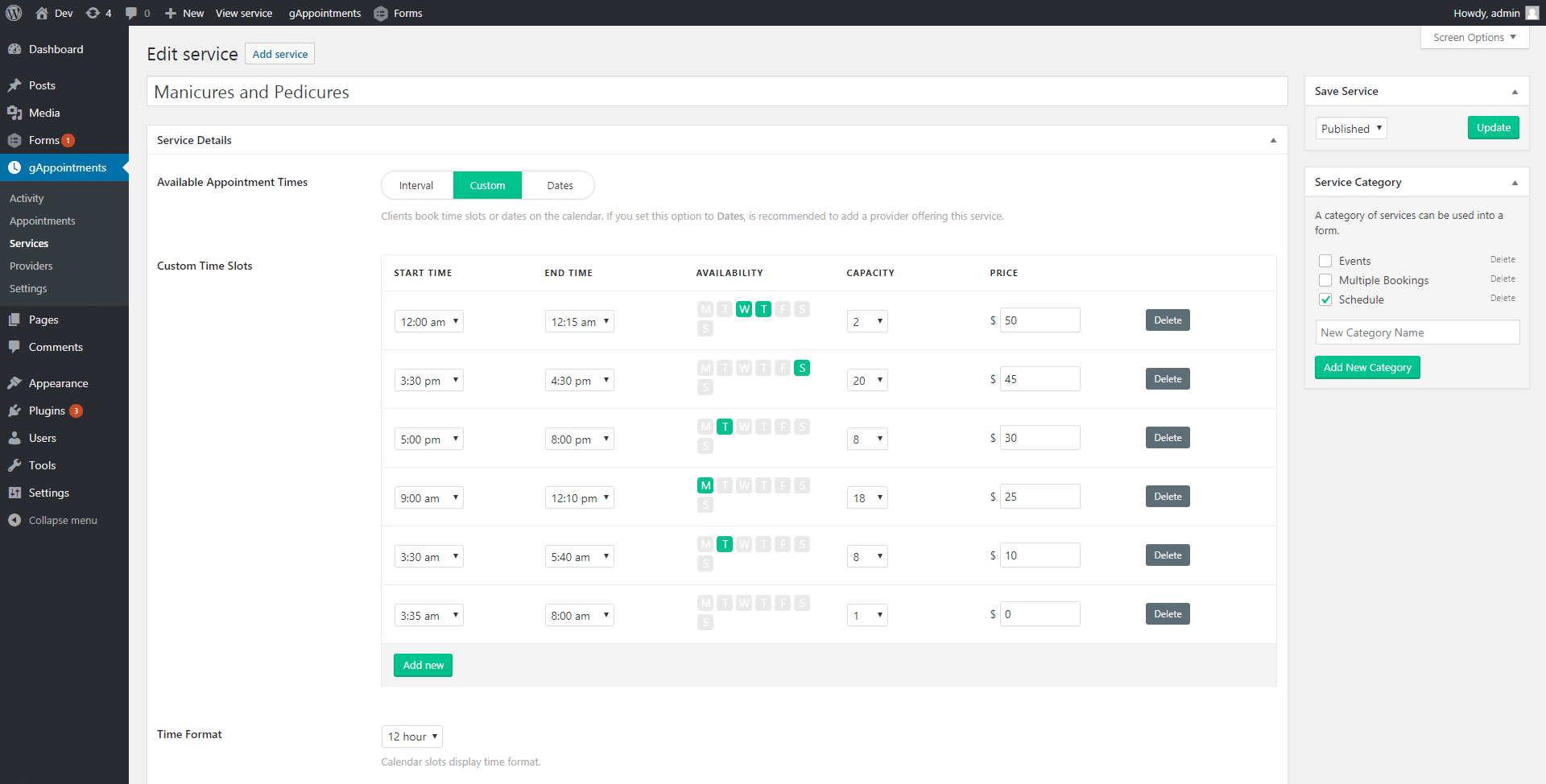Click Add new time slot button

[x=423, y=665]
